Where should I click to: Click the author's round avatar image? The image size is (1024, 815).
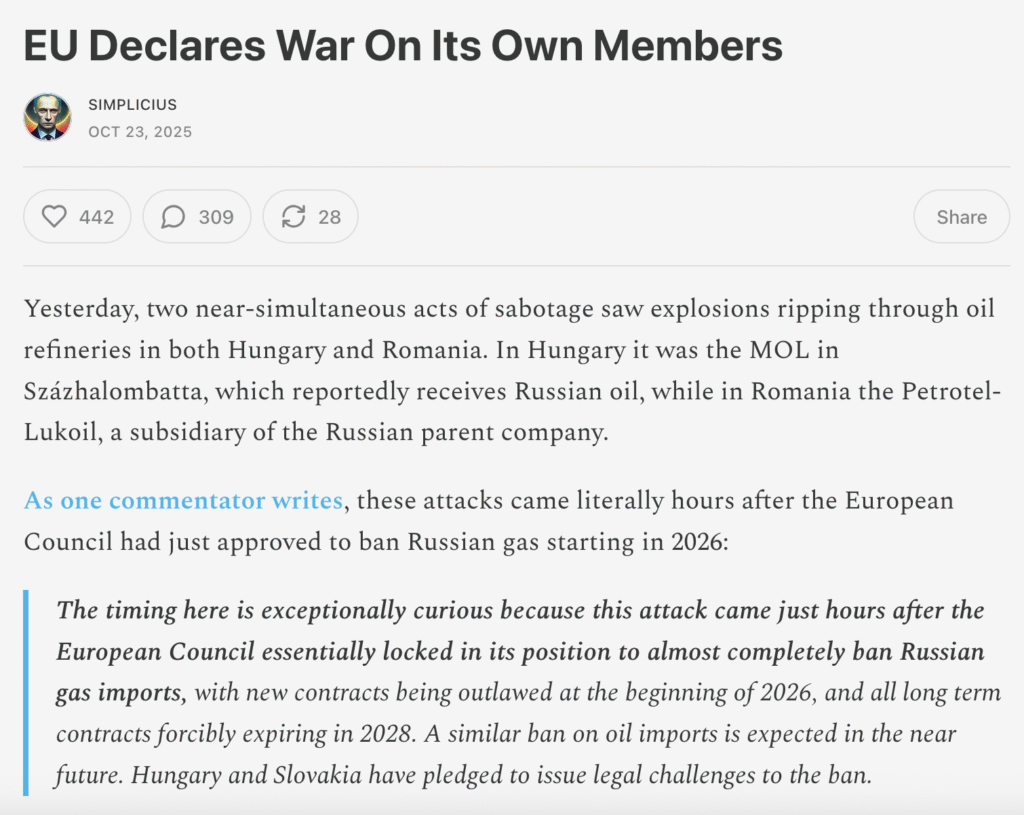click(47, 117)
